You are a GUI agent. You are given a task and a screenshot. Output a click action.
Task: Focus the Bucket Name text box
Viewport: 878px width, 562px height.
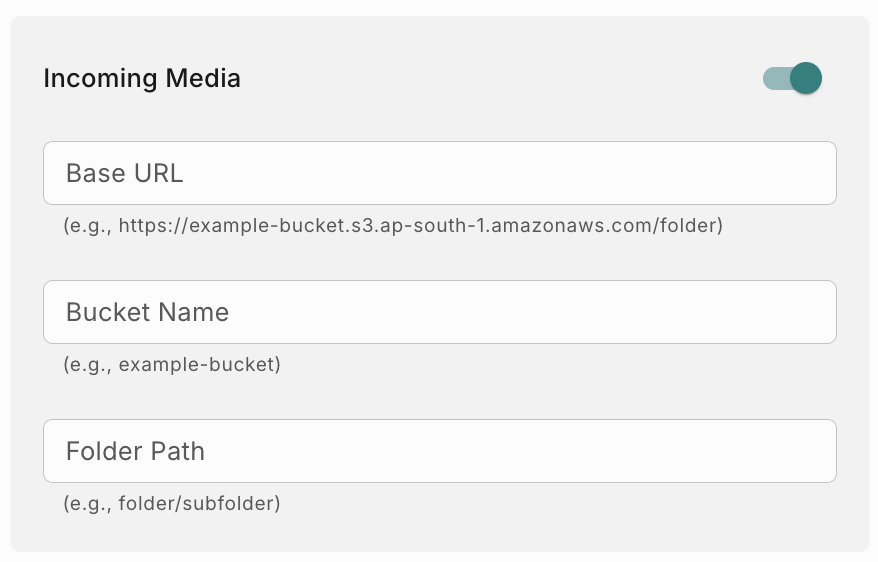(440, 312)
